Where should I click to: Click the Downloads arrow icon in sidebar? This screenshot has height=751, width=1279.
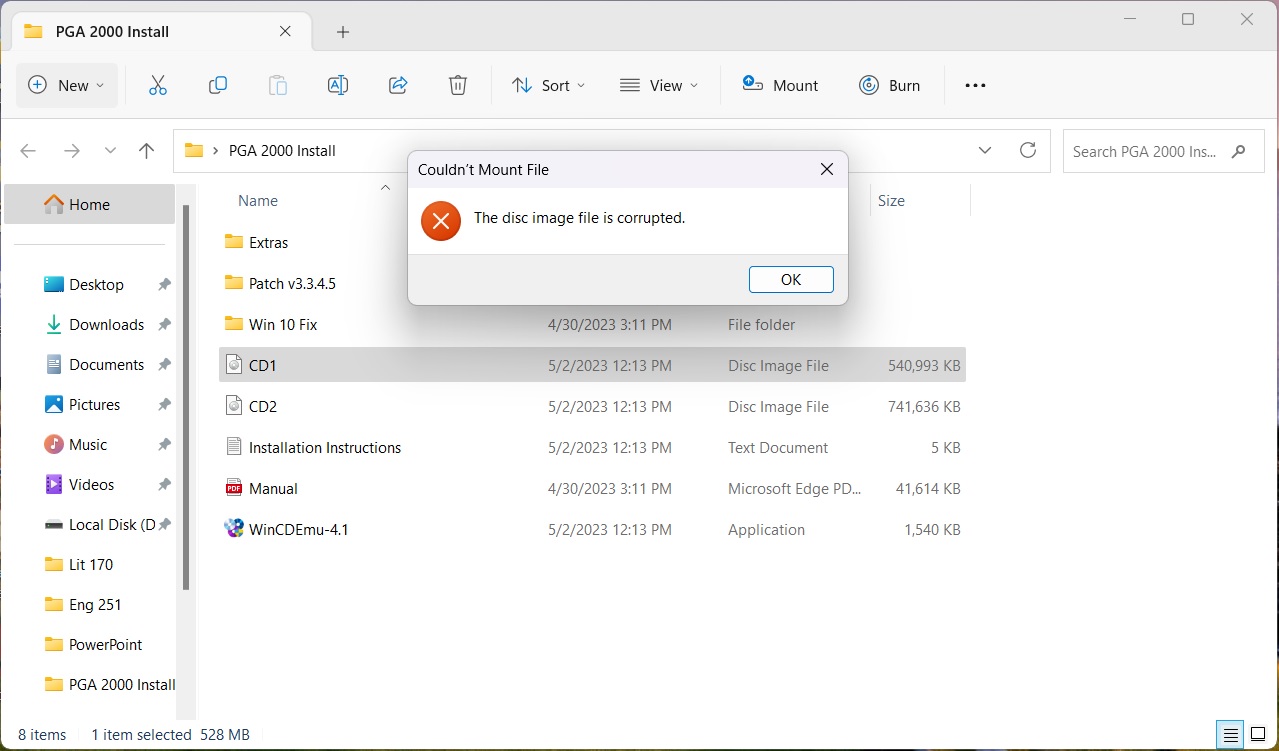tap(54, 324)
